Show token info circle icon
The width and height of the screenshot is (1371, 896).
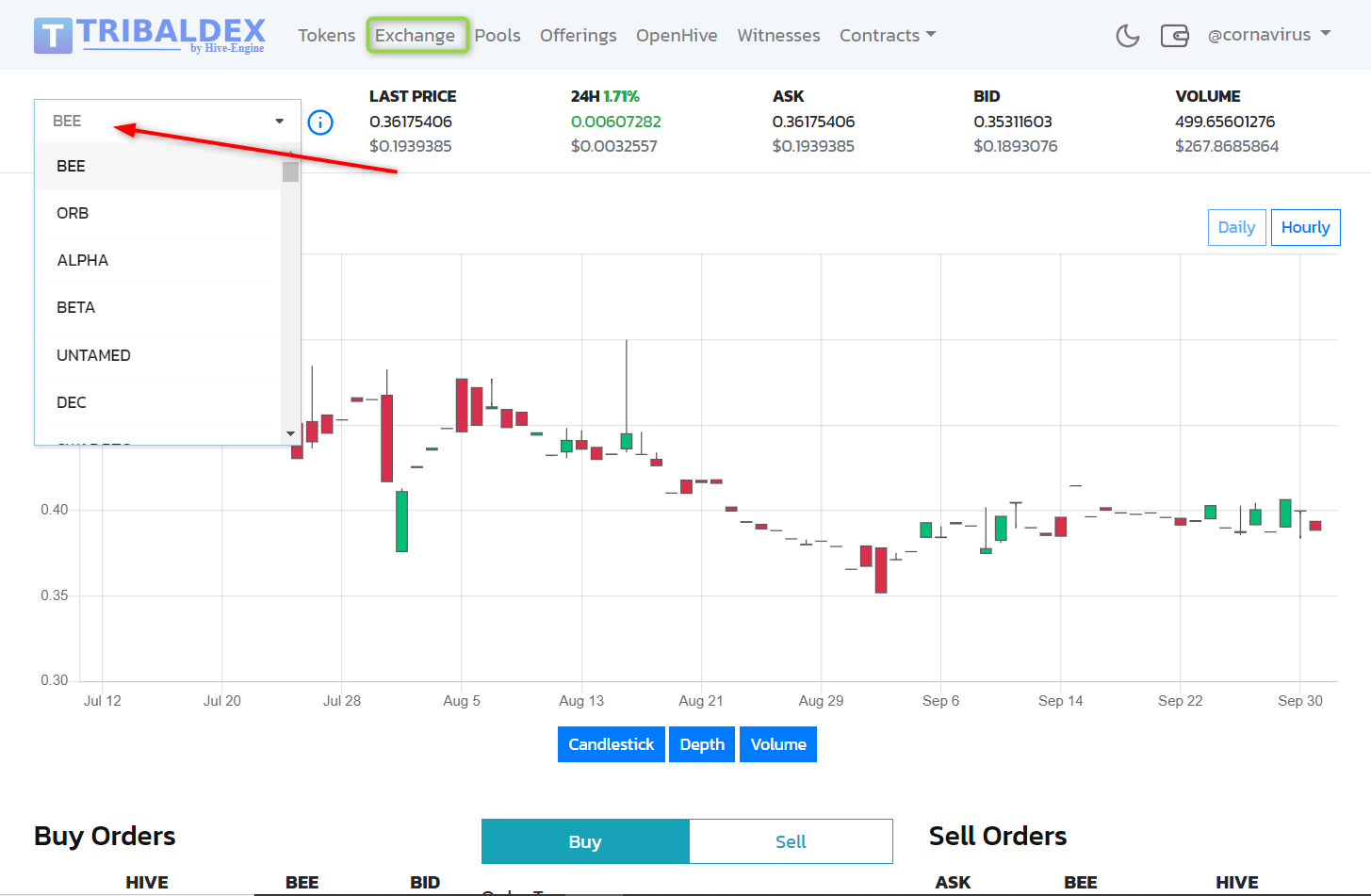click(320, 122)
